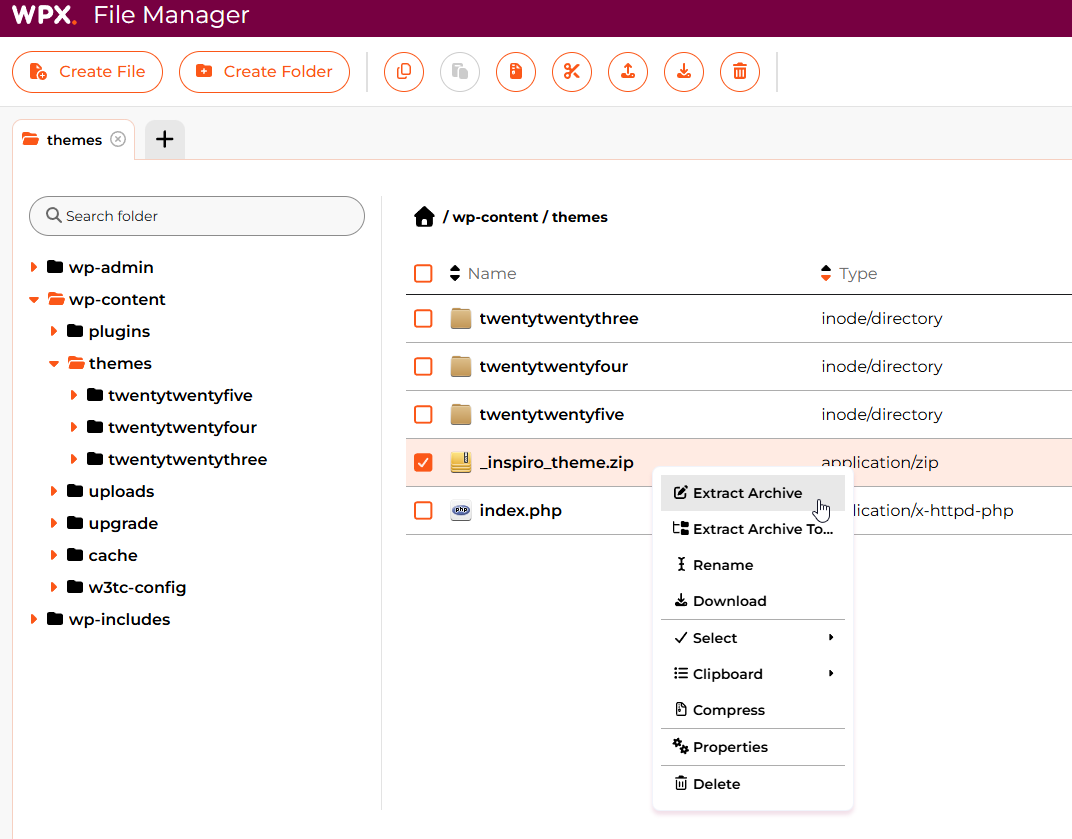Screen dimensions: 1072x839
Task: Click the twentytwentyfour folder icon in file list
Action: pyautogui.click(x=461, y=367)
